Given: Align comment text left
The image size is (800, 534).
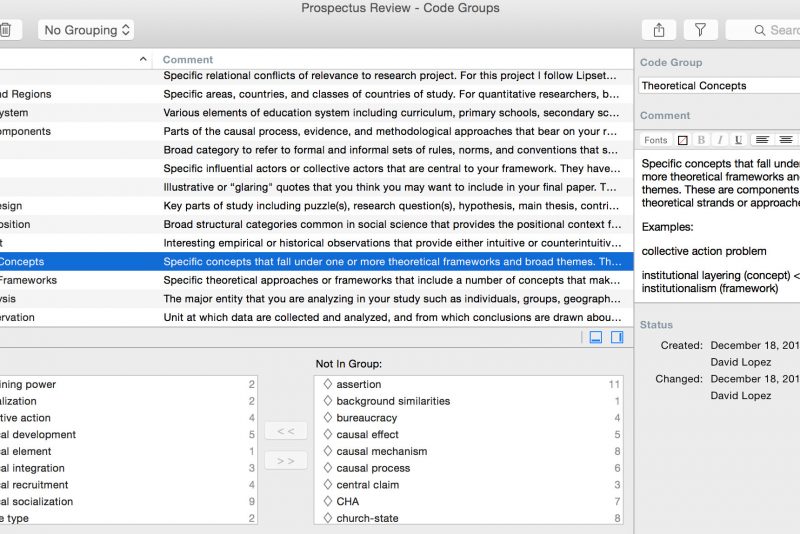Looking at the screenshot, I should coord(762,140).
